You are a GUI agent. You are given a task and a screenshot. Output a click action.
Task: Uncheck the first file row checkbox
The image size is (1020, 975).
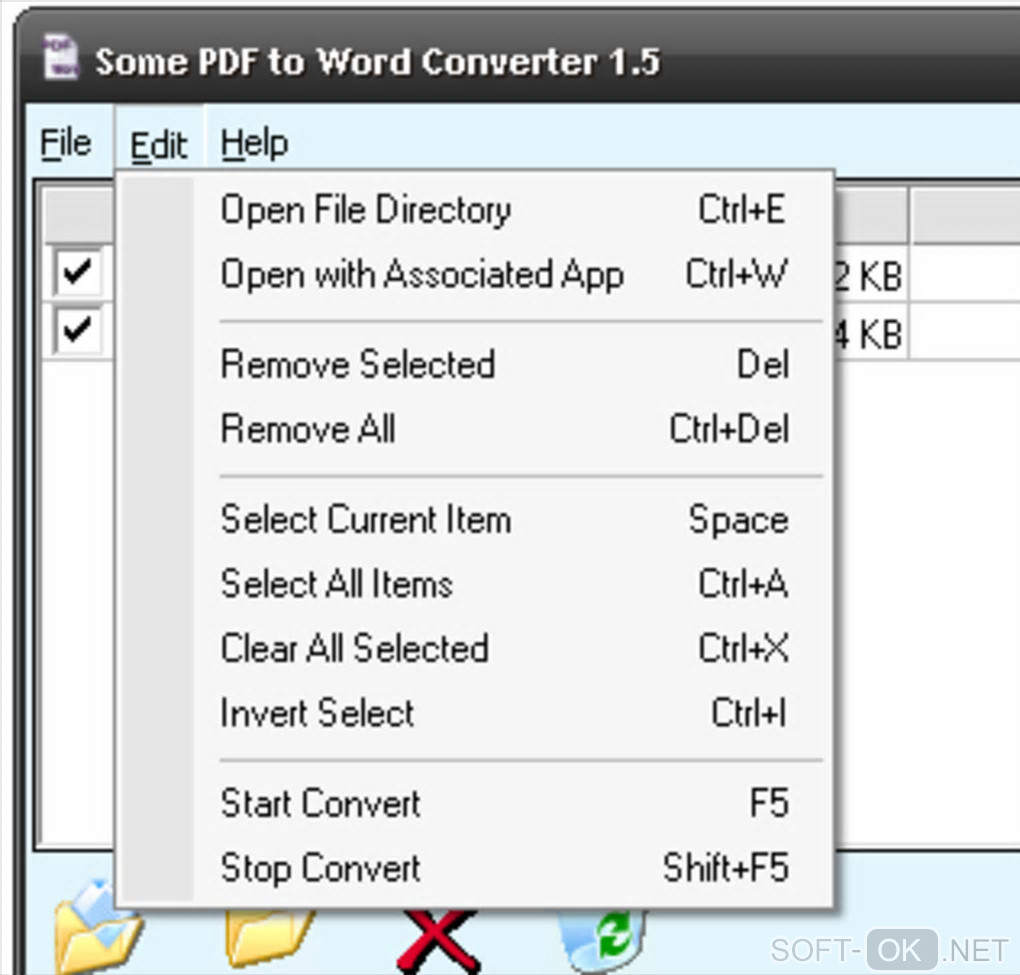(77, 271)
